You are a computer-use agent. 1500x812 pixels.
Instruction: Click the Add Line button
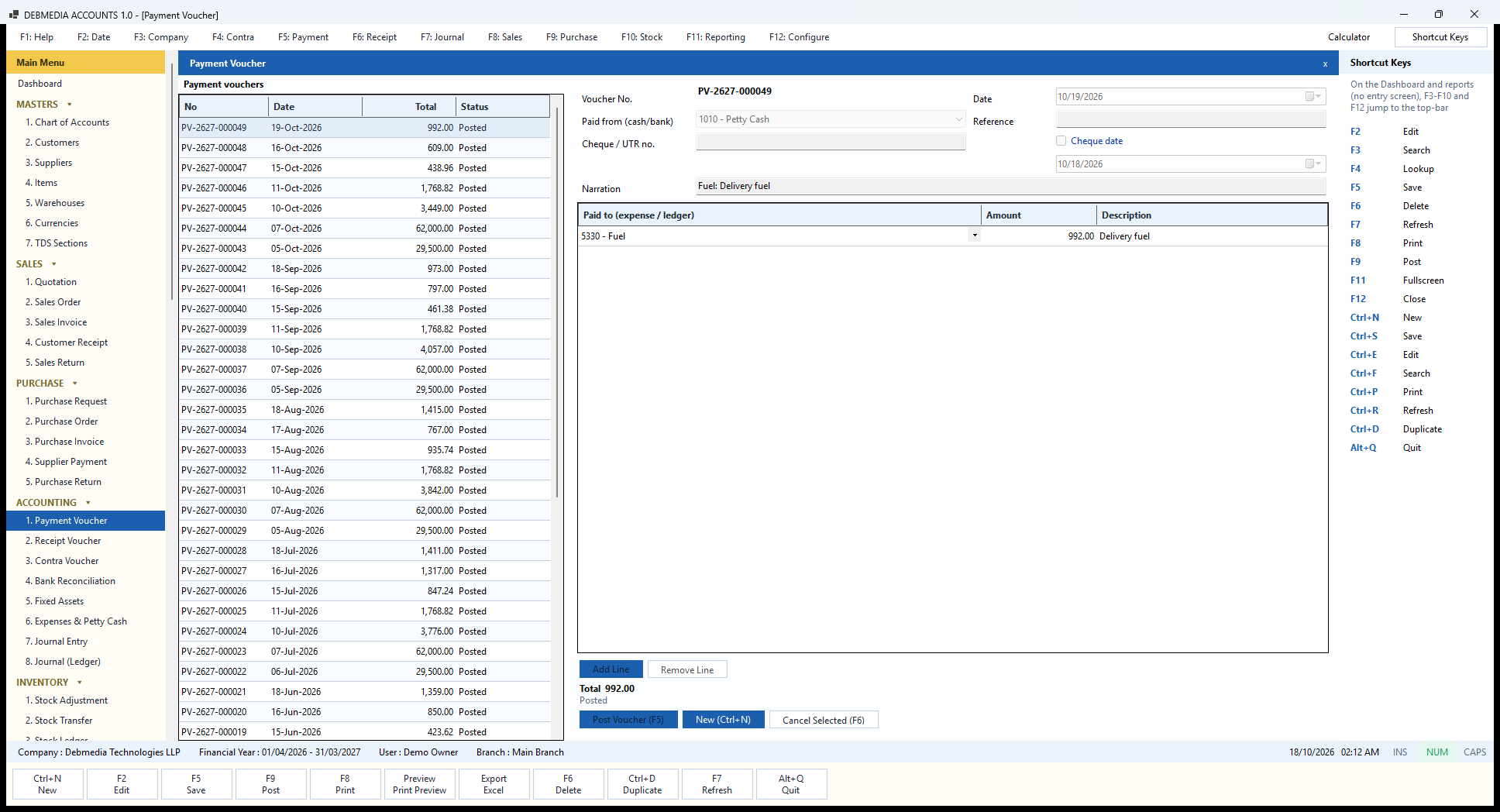(x=611, y=669)
